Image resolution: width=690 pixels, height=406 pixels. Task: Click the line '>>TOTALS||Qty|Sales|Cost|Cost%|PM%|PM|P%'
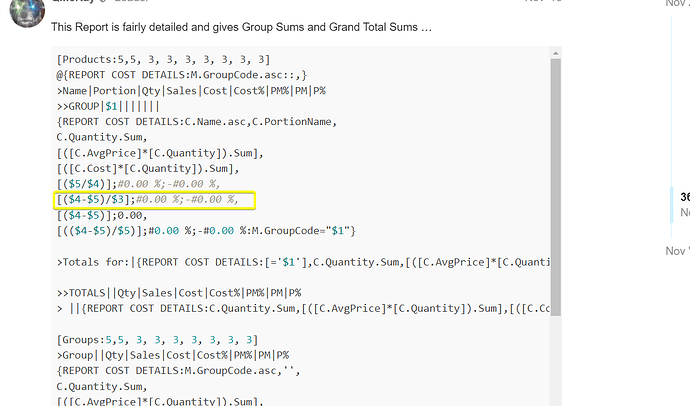click(179, 293)
